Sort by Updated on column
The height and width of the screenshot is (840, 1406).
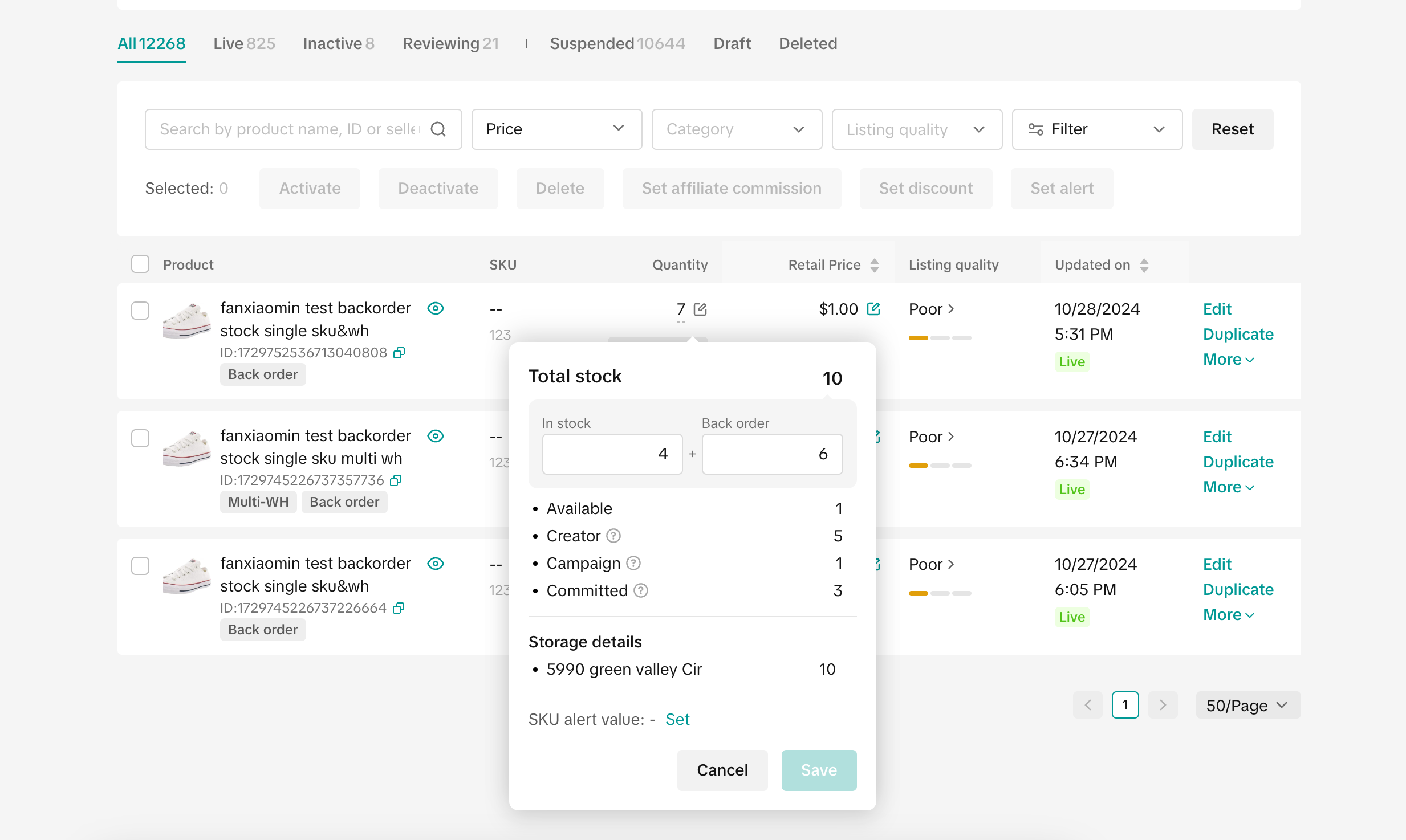tap(1144, 265)
